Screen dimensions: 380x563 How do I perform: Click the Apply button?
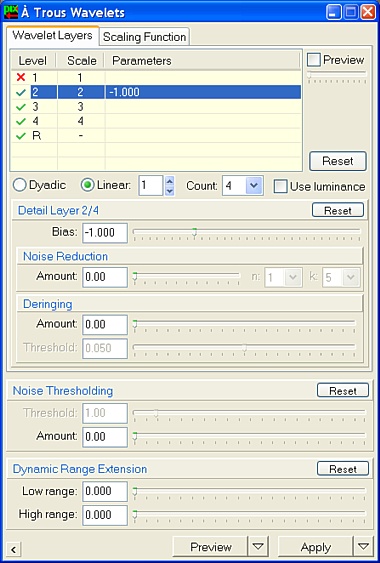click(316, 546)
